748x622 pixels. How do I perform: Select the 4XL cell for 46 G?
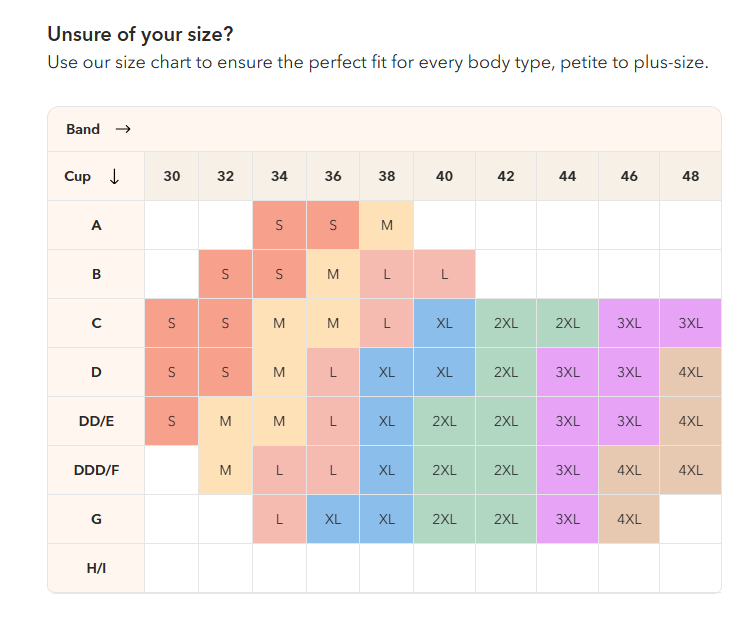pos(629,519)
